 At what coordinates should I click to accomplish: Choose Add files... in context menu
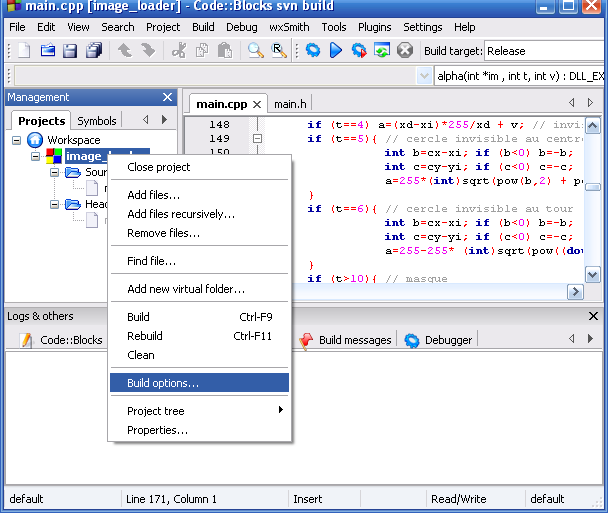click(x=199, y=195)
